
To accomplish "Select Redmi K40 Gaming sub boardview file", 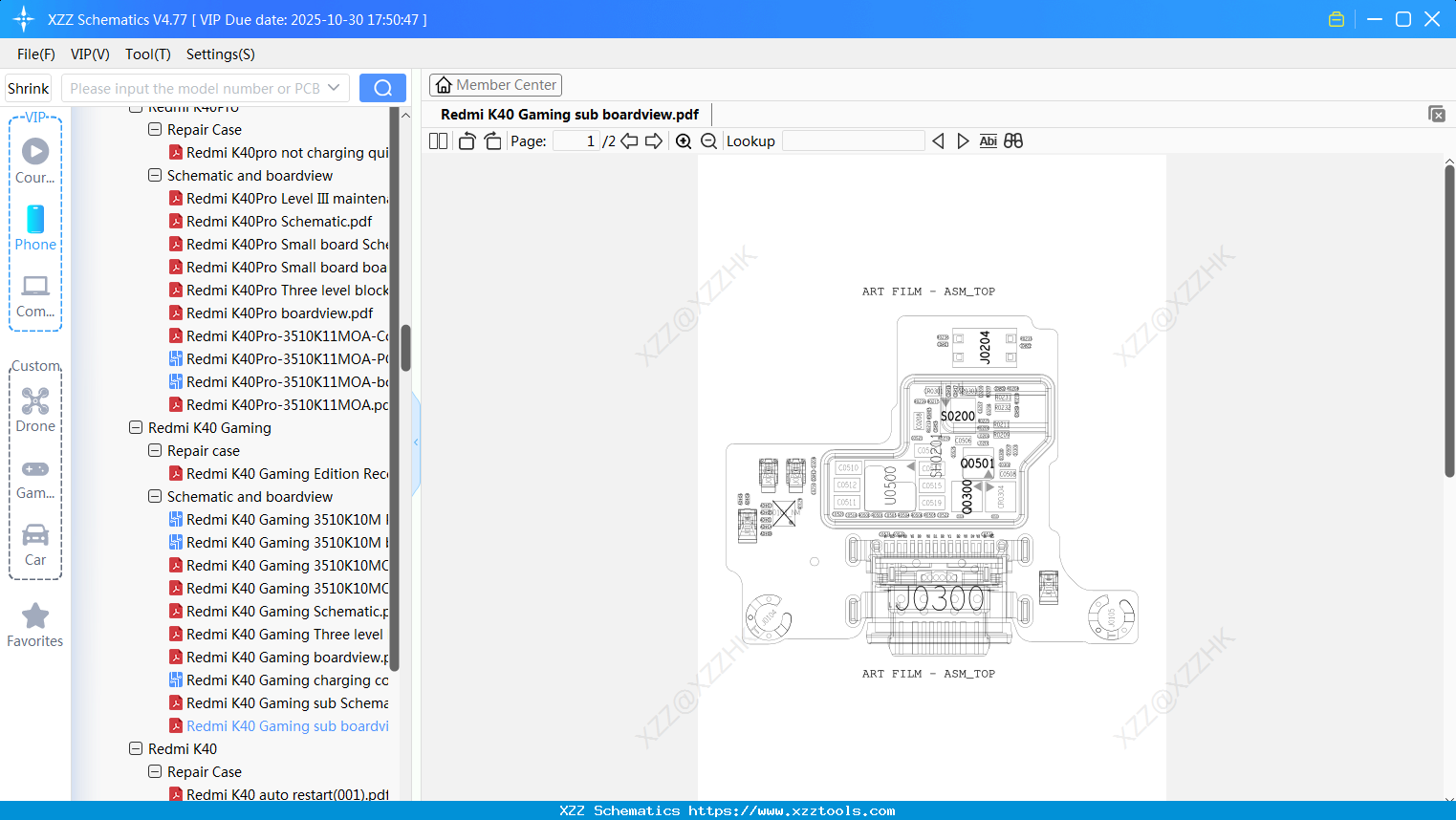I will 279,725.
